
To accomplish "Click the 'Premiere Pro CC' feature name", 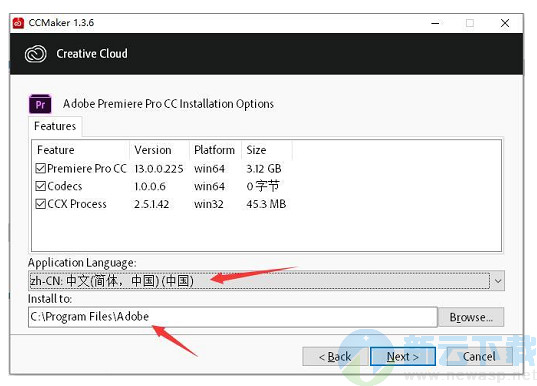I will [x=87, y=169].
